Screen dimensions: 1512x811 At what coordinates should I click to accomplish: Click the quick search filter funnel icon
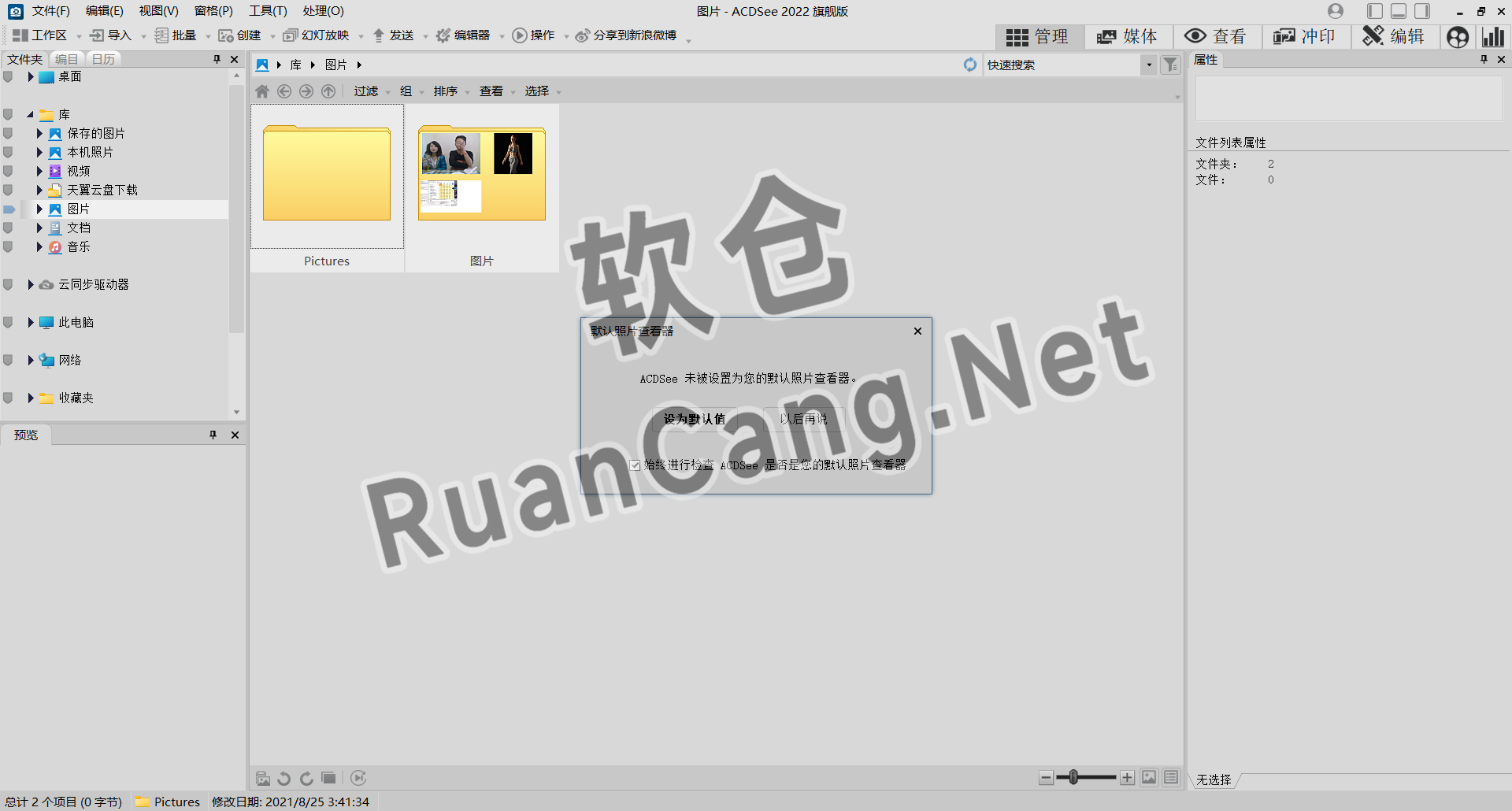coord(1170,65)
